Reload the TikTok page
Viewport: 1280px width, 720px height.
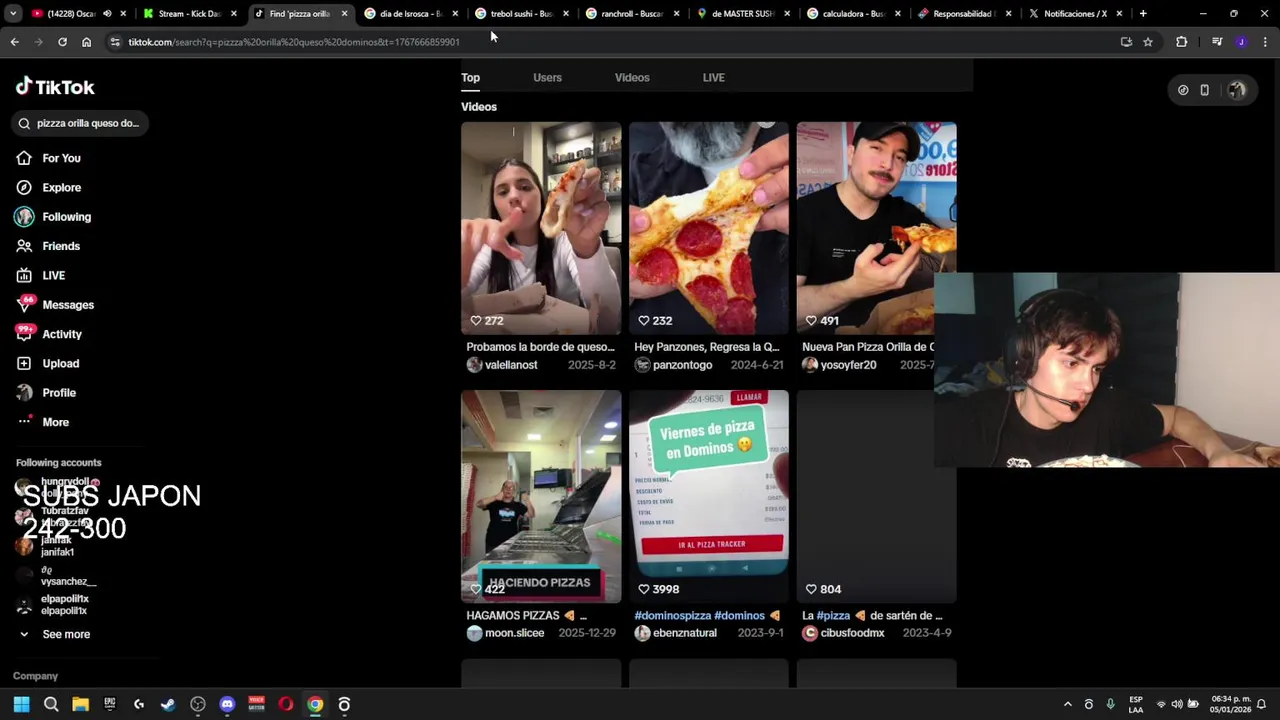[x=62, y=42]
